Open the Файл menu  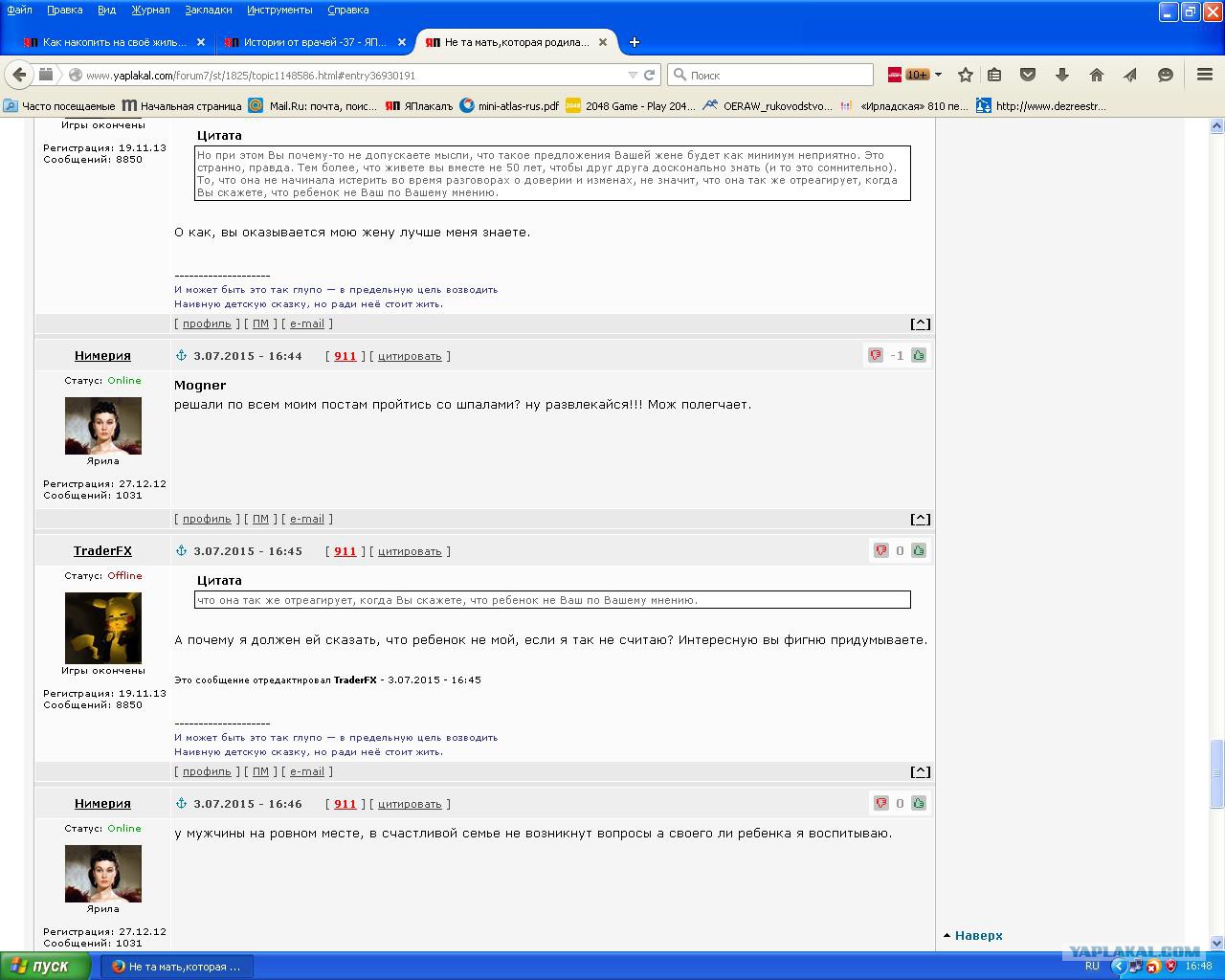19,10
